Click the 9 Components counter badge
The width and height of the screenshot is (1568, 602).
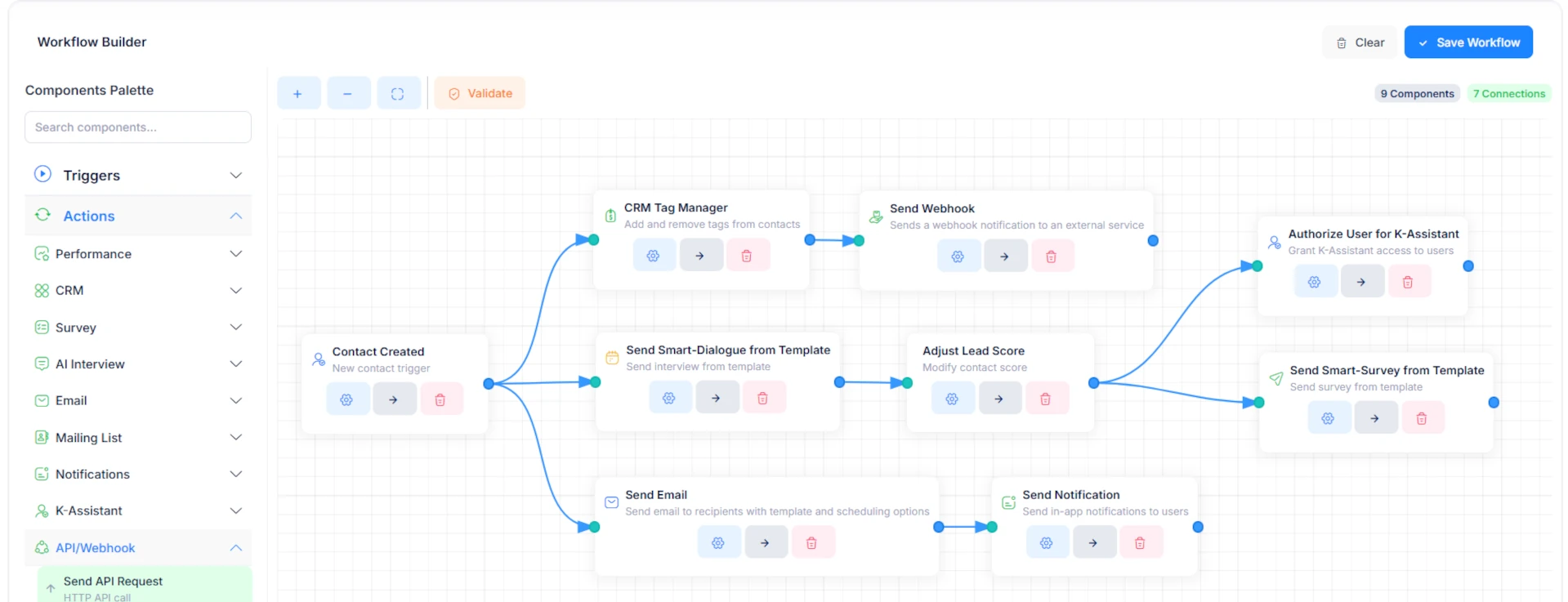pyautogui.click(x=1417, y=94)
